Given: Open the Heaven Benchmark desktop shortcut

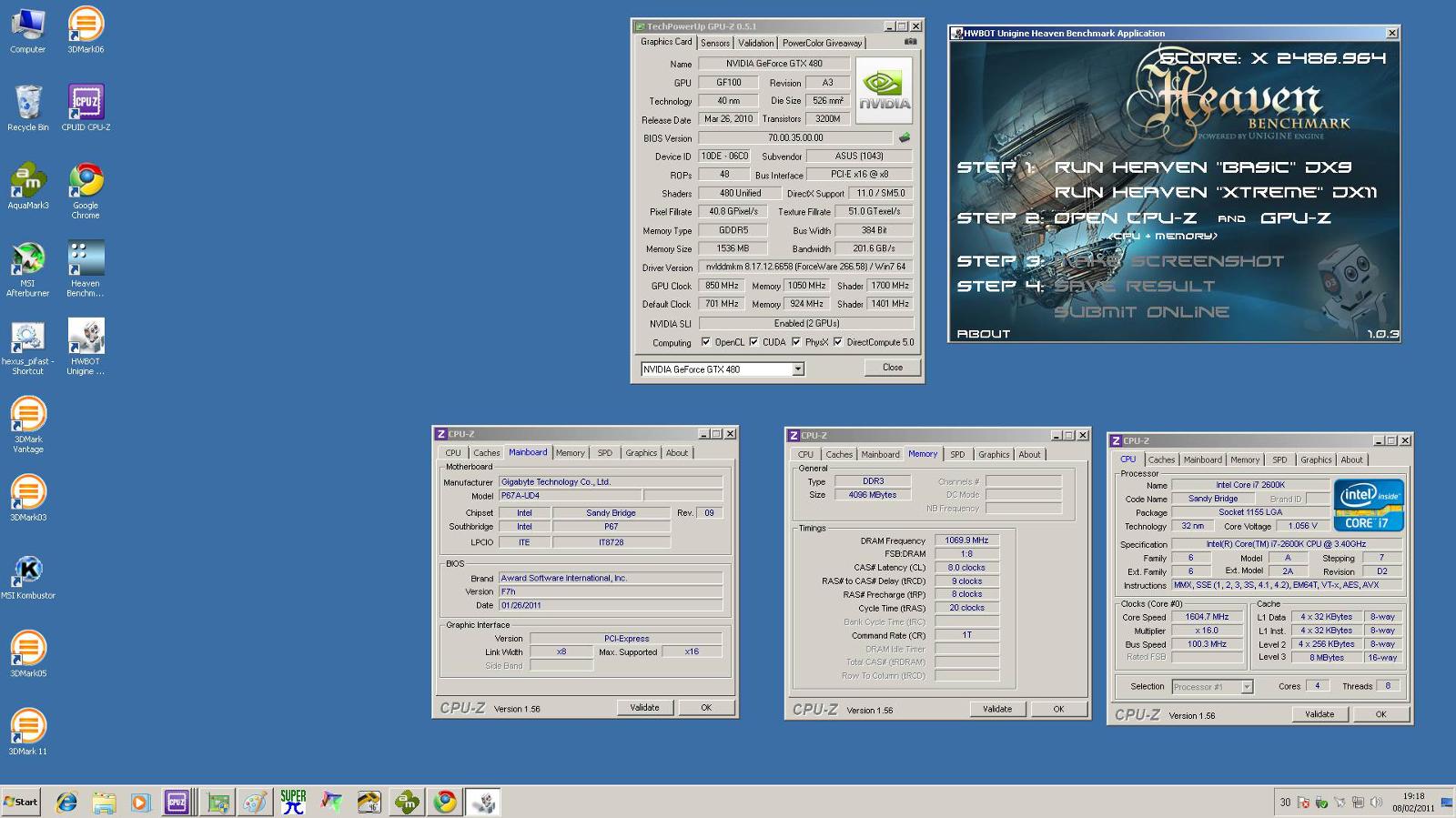Looking at the screenshot, I should tap(86, 268).
